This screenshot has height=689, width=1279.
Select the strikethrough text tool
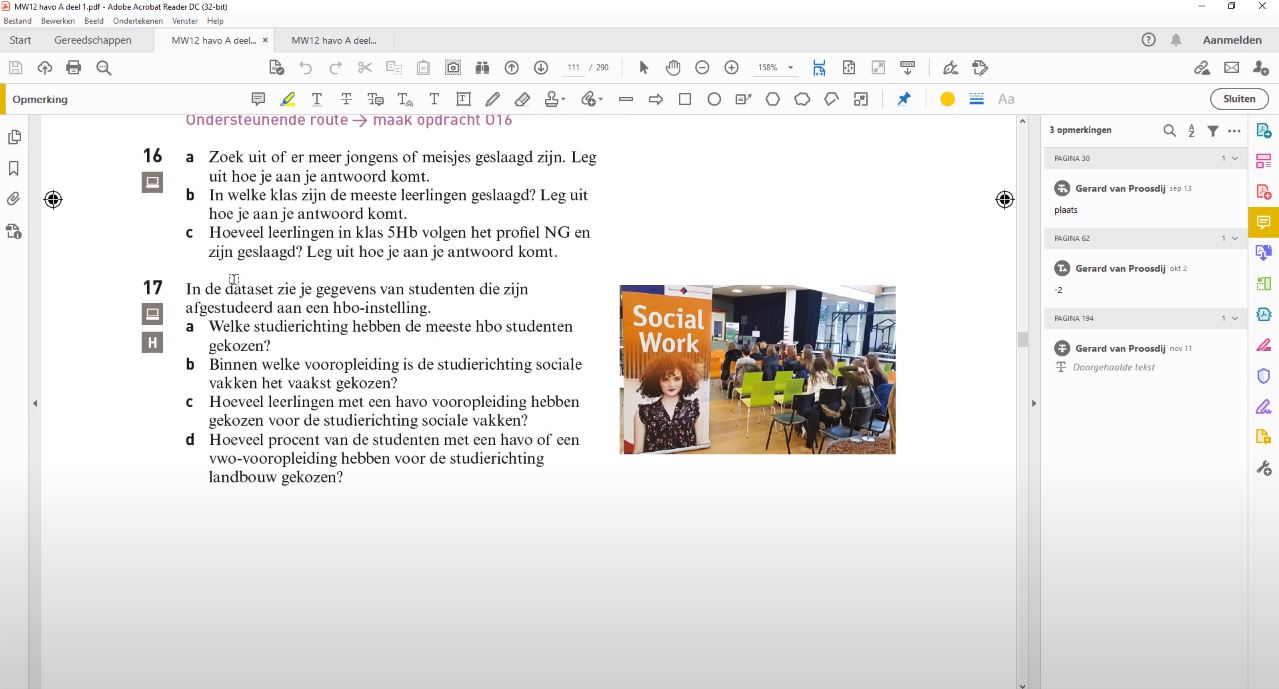click(346, 99)
